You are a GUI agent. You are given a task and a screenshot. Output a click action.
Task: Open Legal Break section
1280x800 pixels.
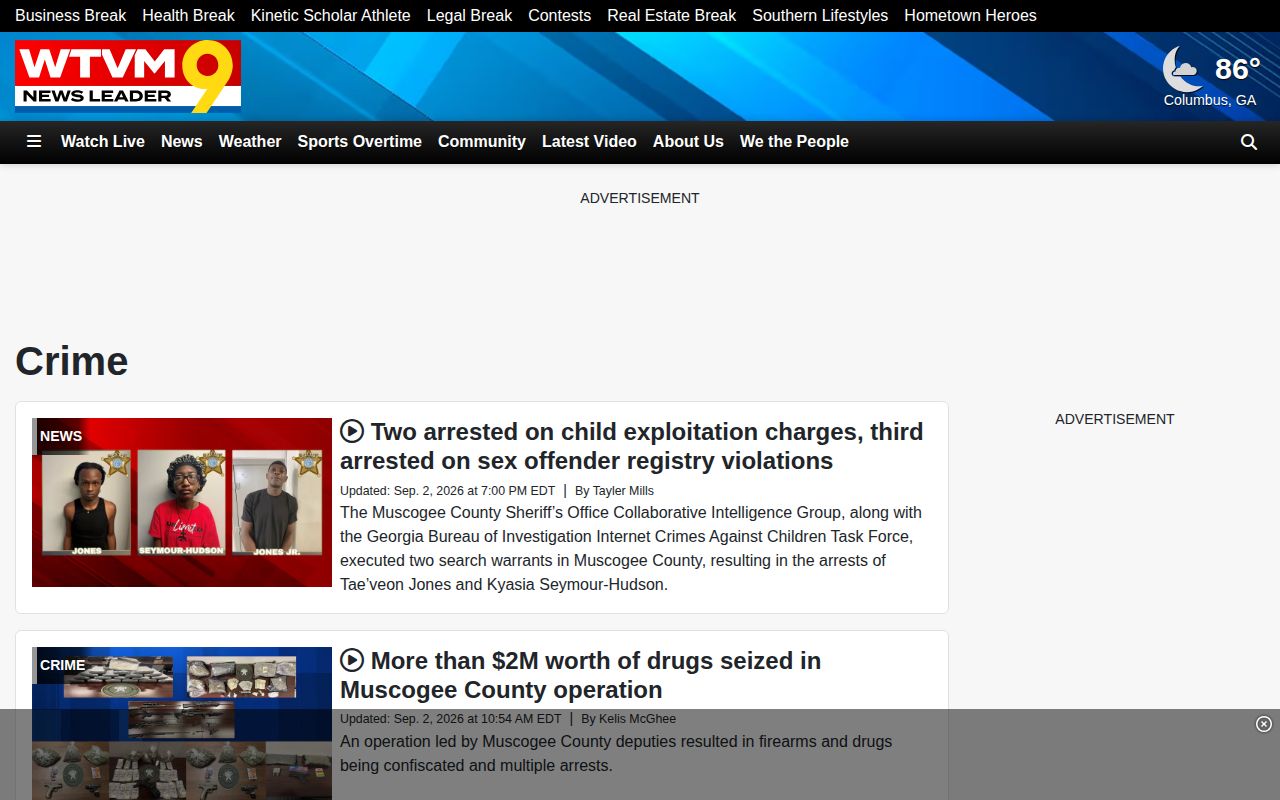click(469, 15)
